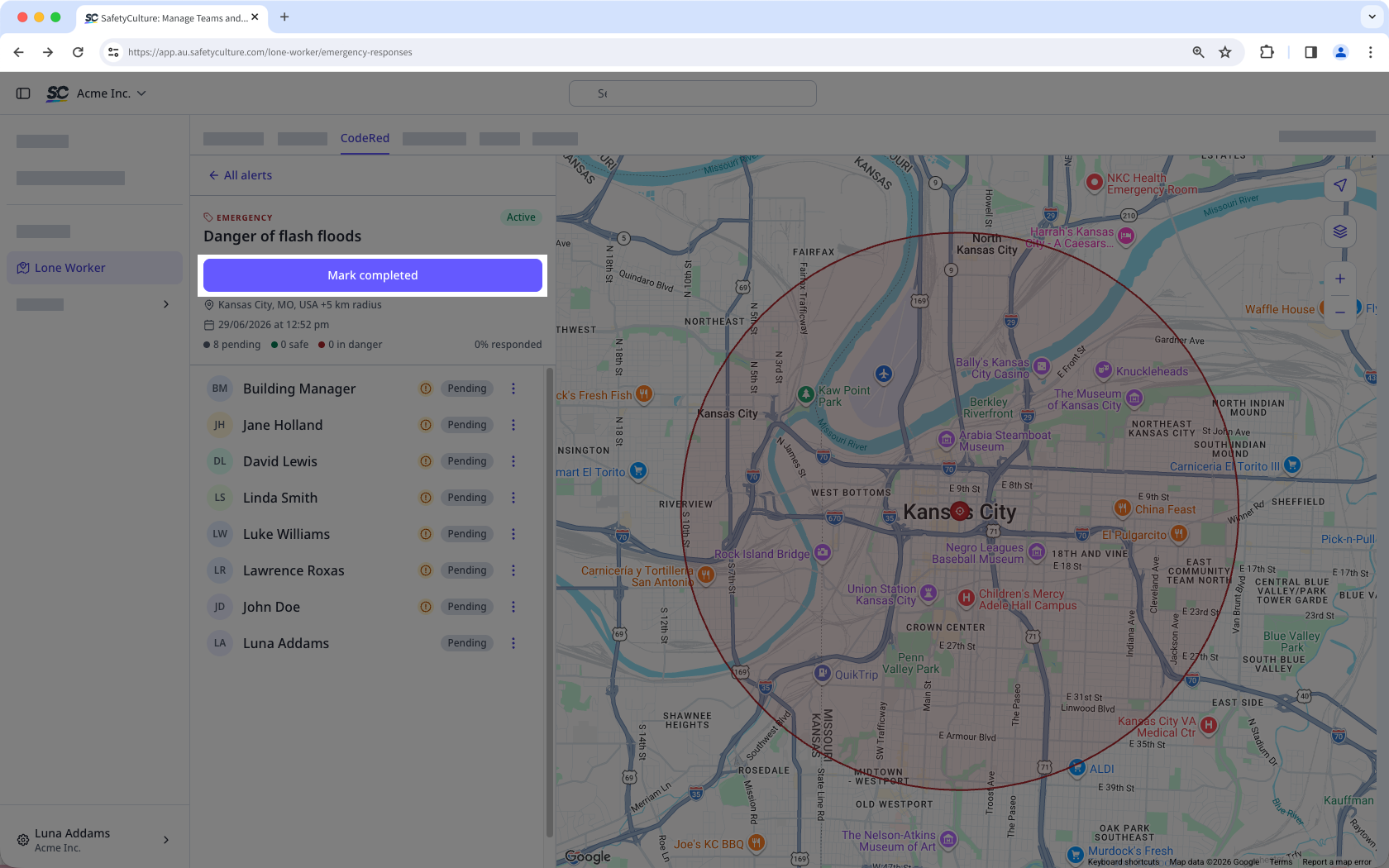Open more options for Building Manager
Screen dimensions: 1389x868
point(513,389)
